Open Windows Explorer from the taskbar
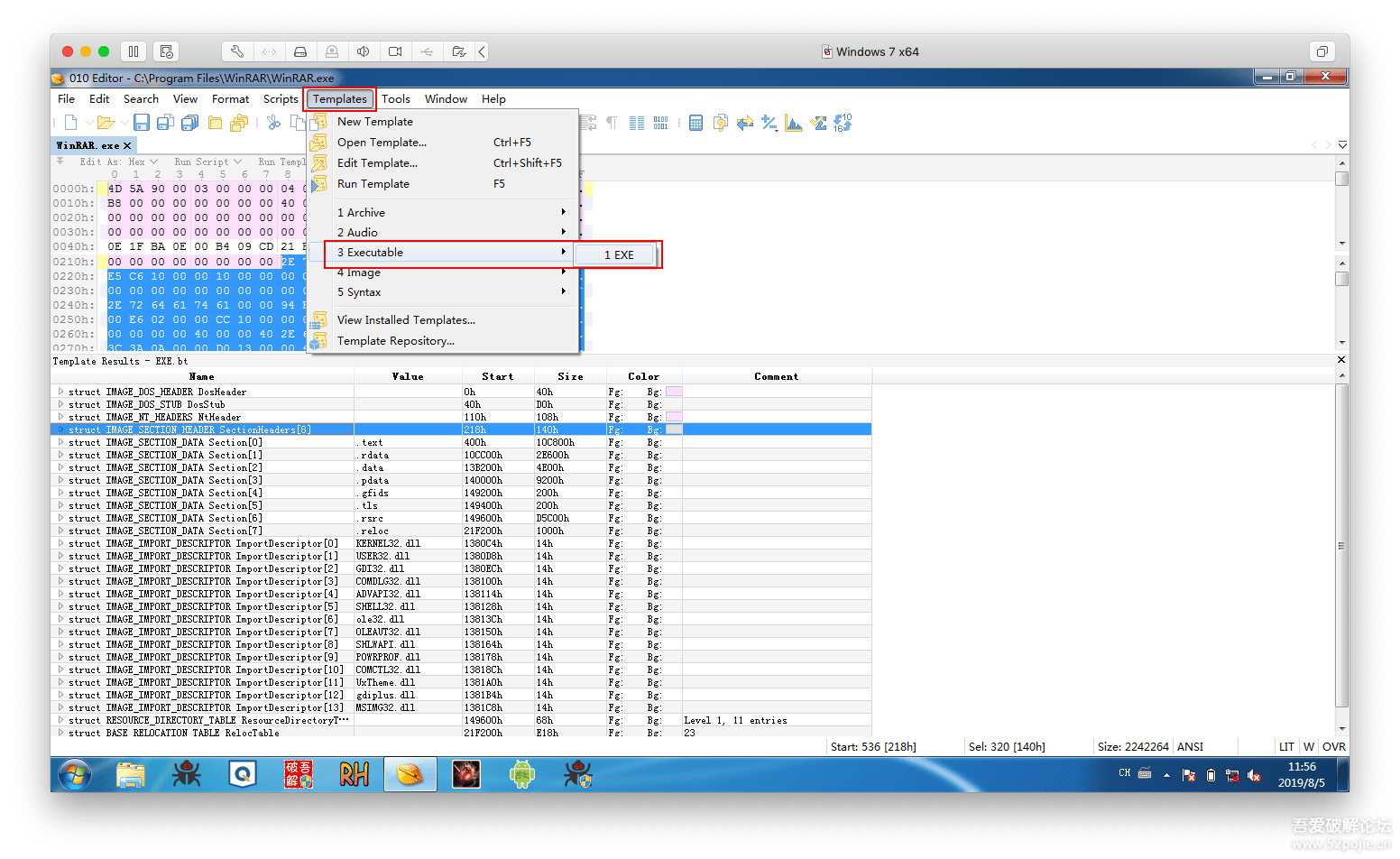Viewport: 1400px width, 859px height. click(132, 774)
